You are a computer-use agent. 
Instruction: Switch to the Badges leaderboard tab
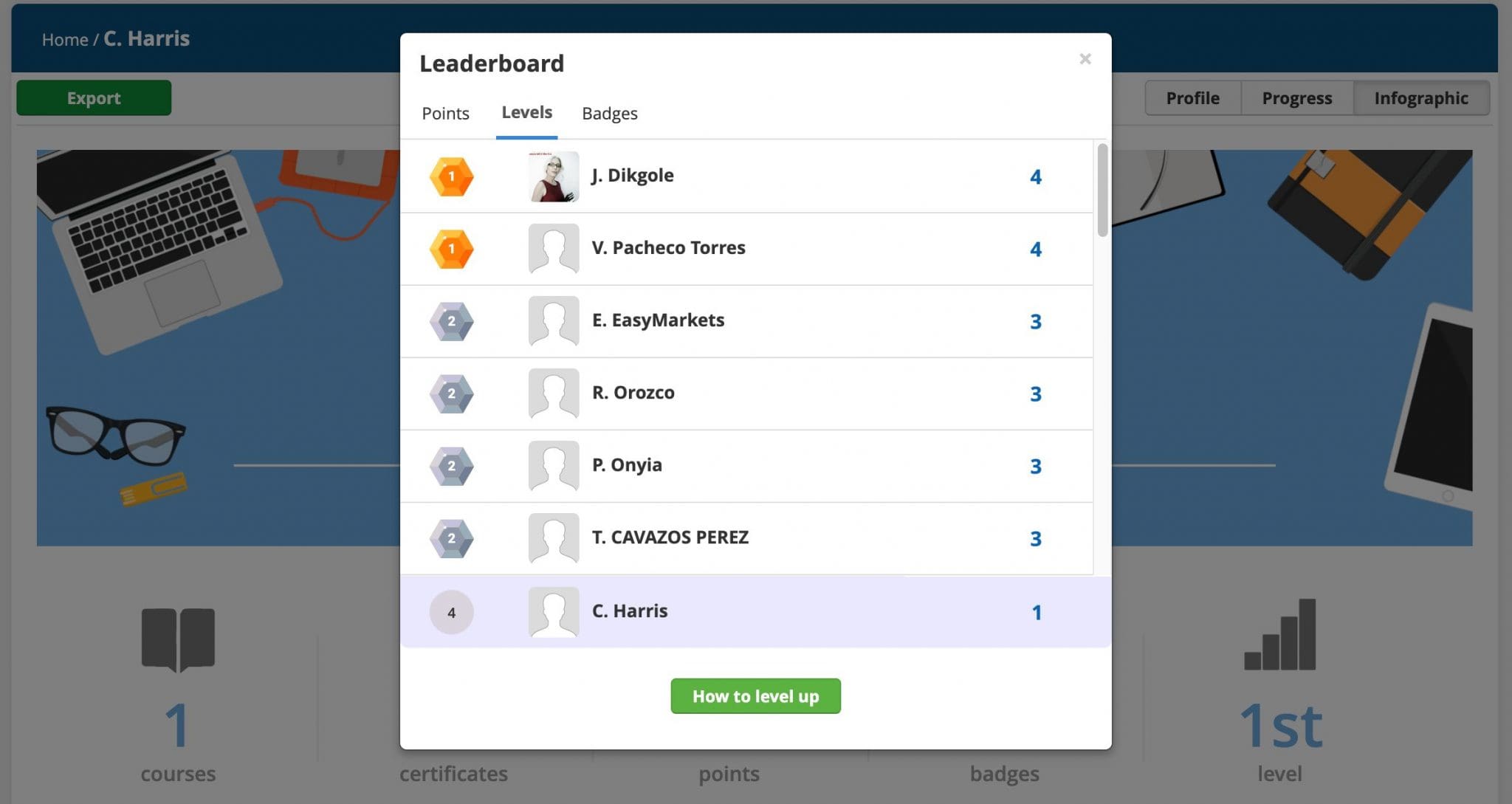pos(610,112)
